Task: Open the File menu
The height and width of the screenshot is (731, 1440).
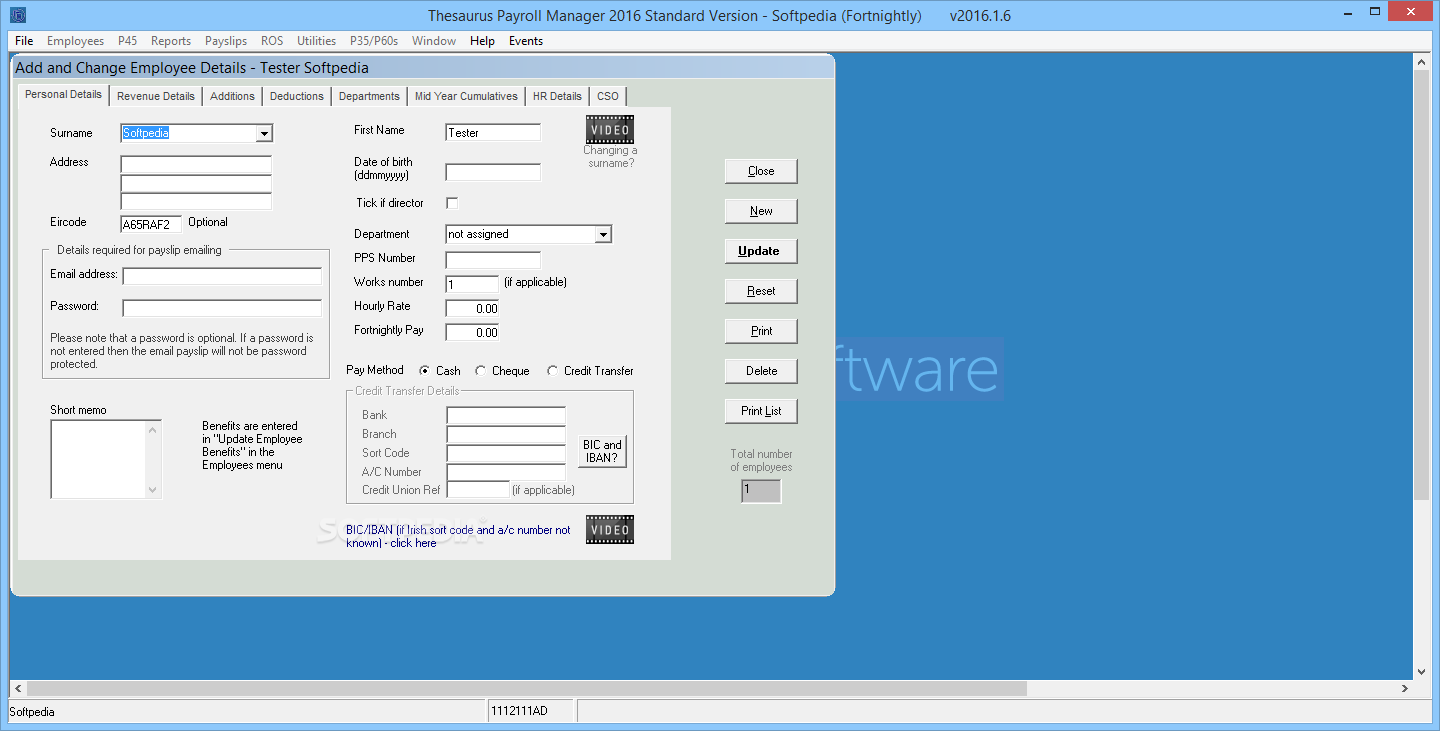Action: click(24, 41)
